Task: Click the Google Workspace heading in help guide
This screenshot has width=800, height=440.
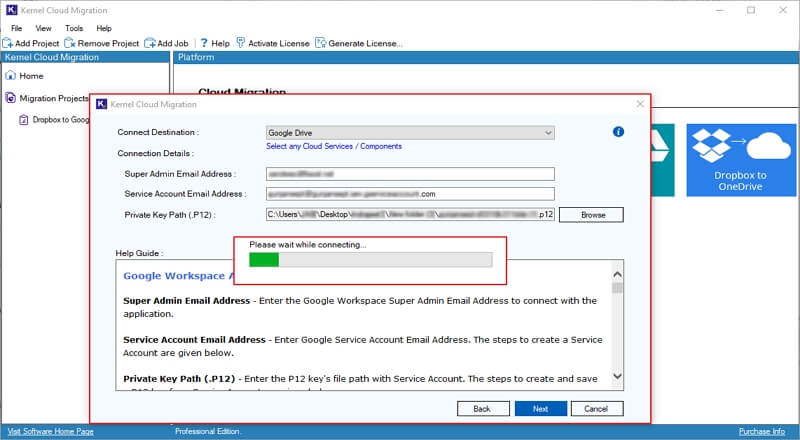Action: point(178,276)
